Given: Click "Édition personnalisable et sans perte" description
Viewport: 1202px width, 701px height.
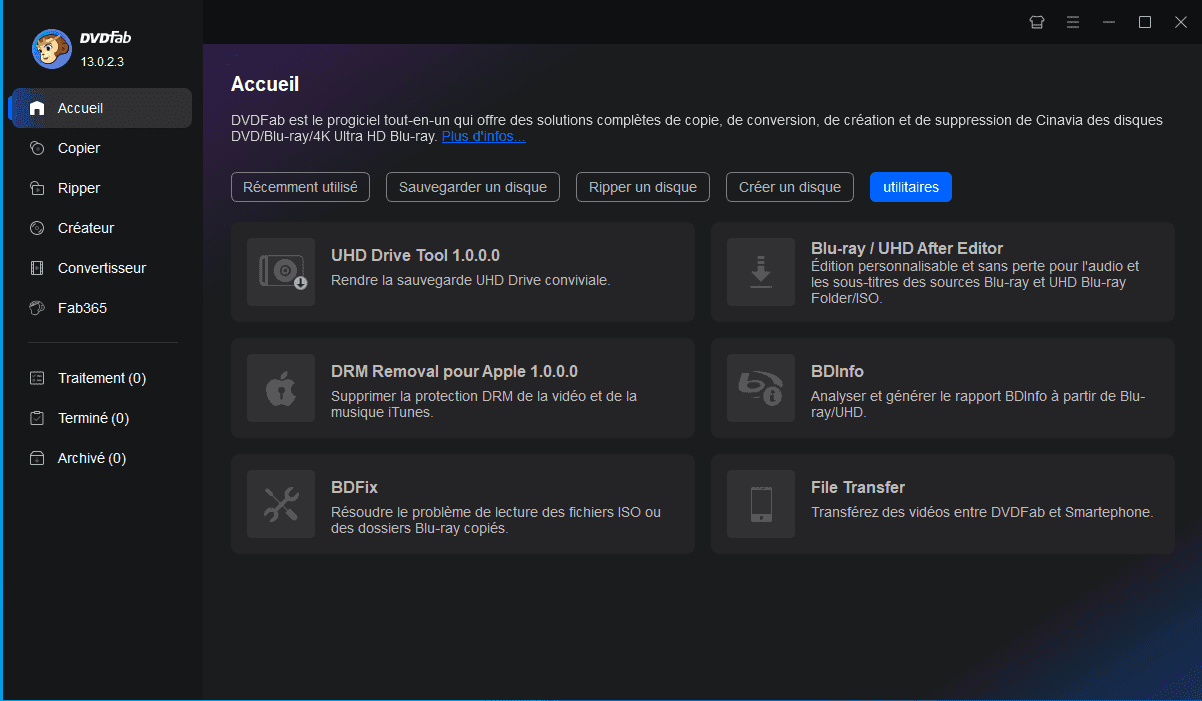Looking at the screenshot, I should 975,282.
